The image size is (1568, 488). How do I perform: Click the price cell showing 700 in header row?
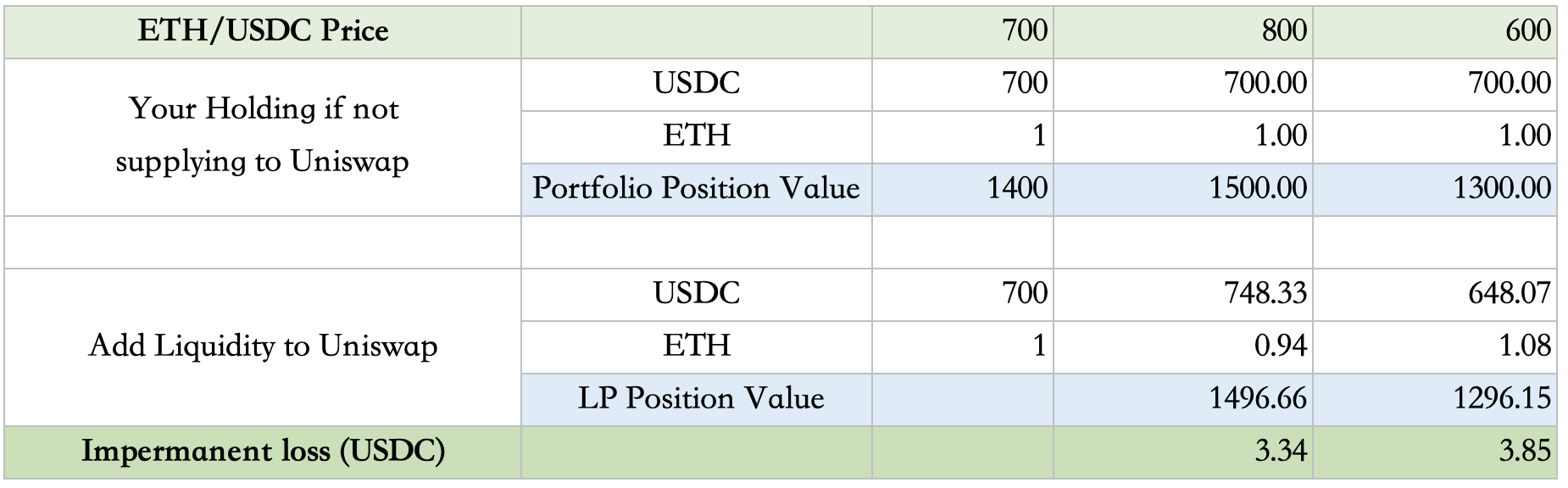coord(962,32)
